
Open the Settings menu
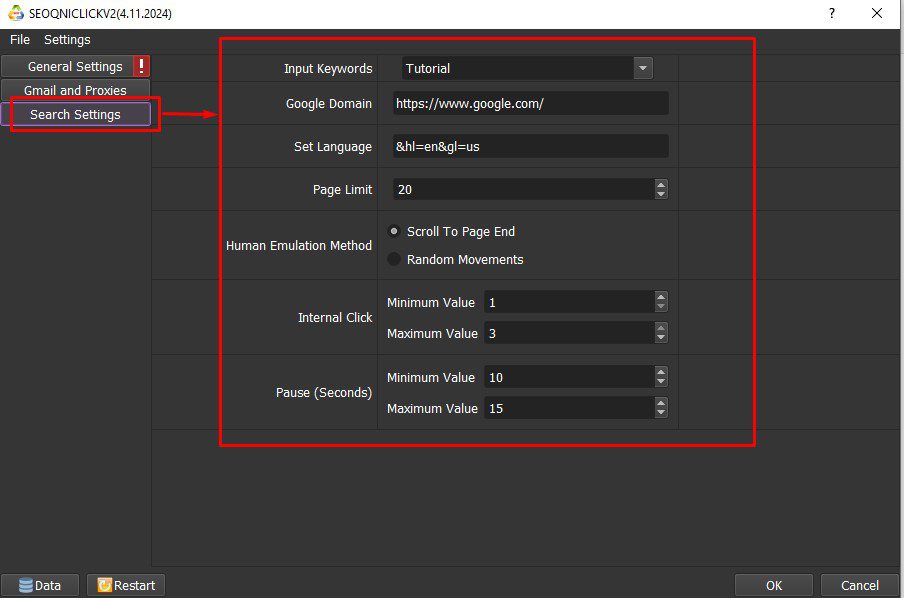point(67,39)
